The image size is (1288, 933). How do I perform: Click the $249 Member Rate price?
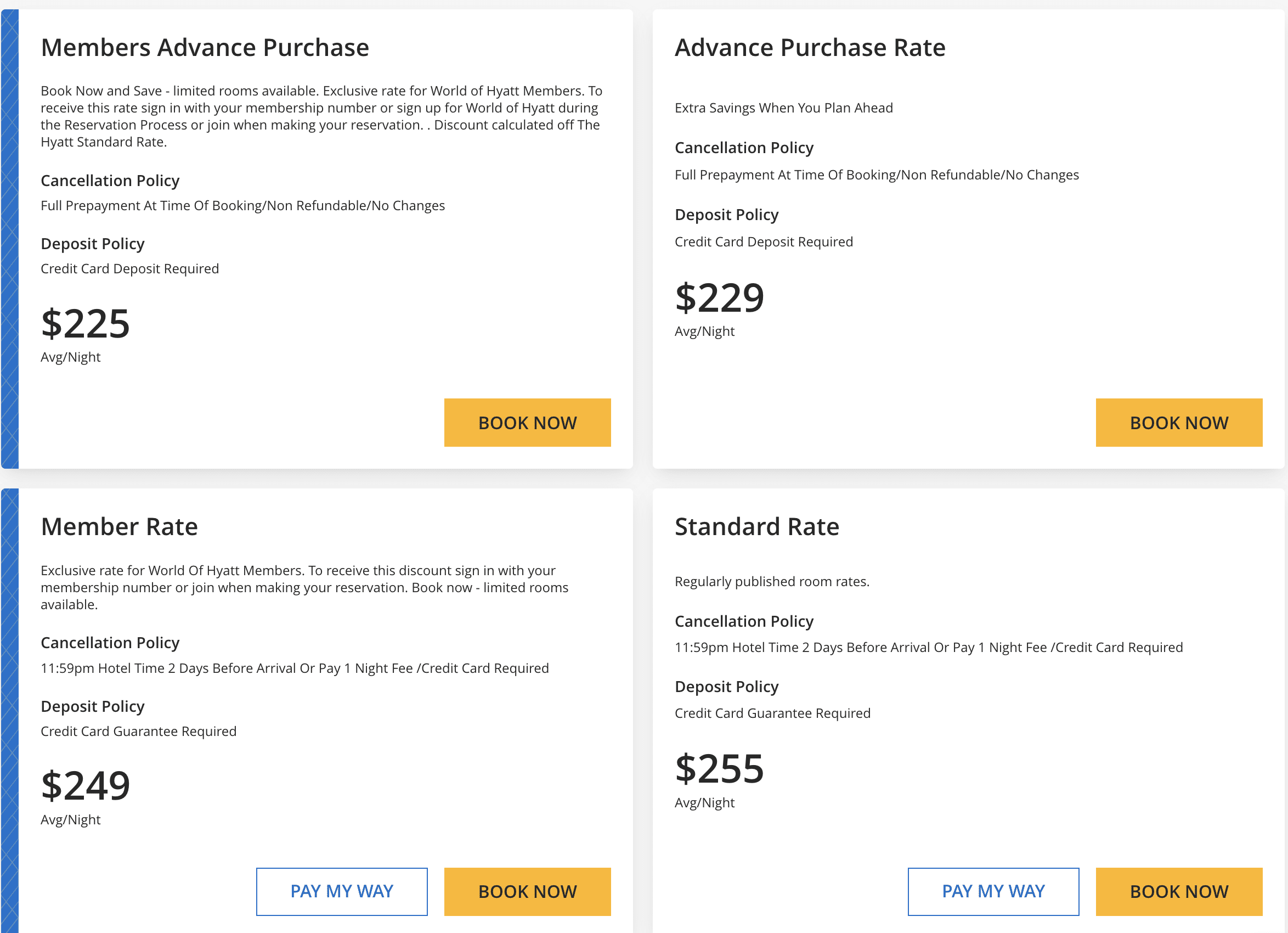pos(86,786)
